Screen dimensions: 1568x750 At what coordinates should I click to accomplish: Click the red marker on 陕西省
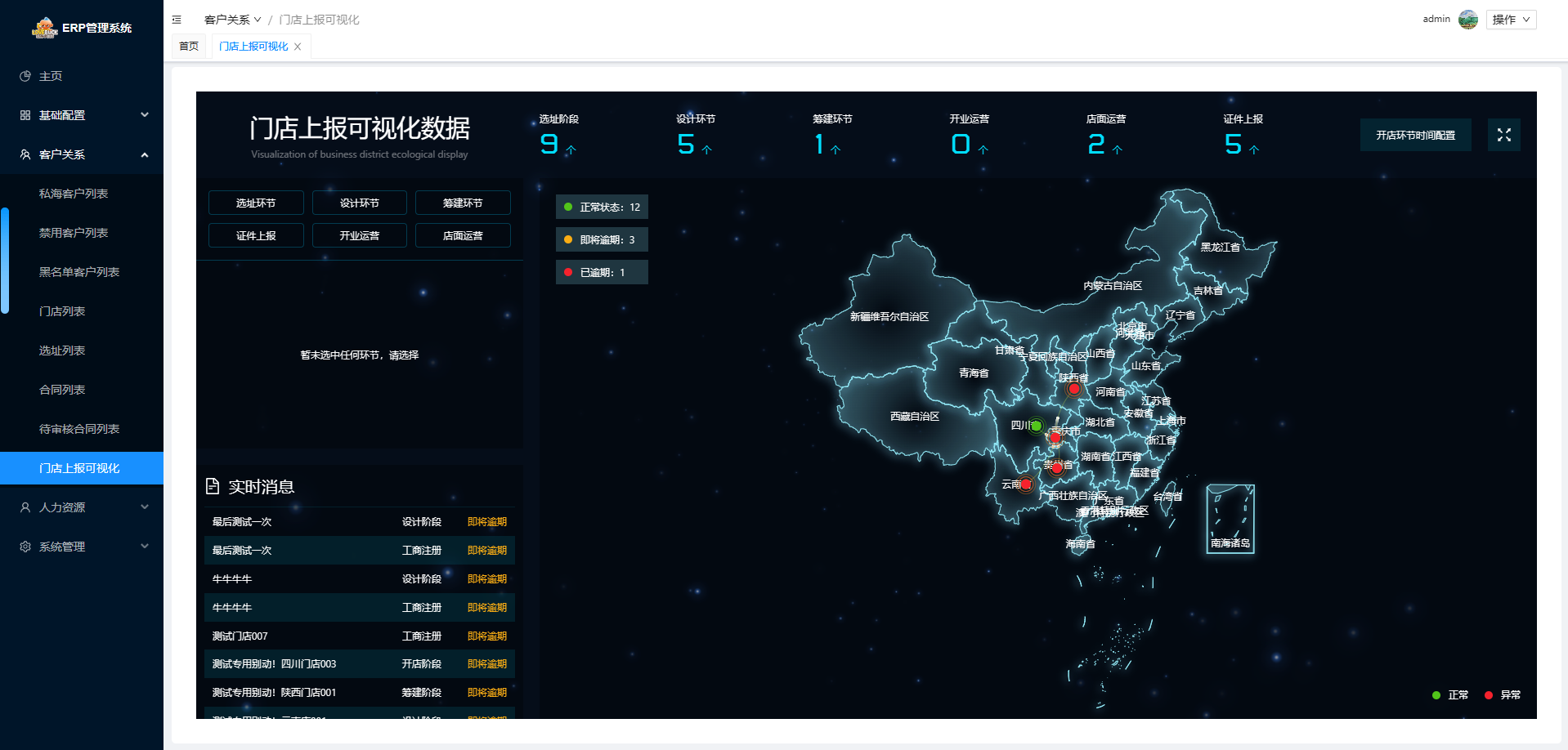[1074, 389]
